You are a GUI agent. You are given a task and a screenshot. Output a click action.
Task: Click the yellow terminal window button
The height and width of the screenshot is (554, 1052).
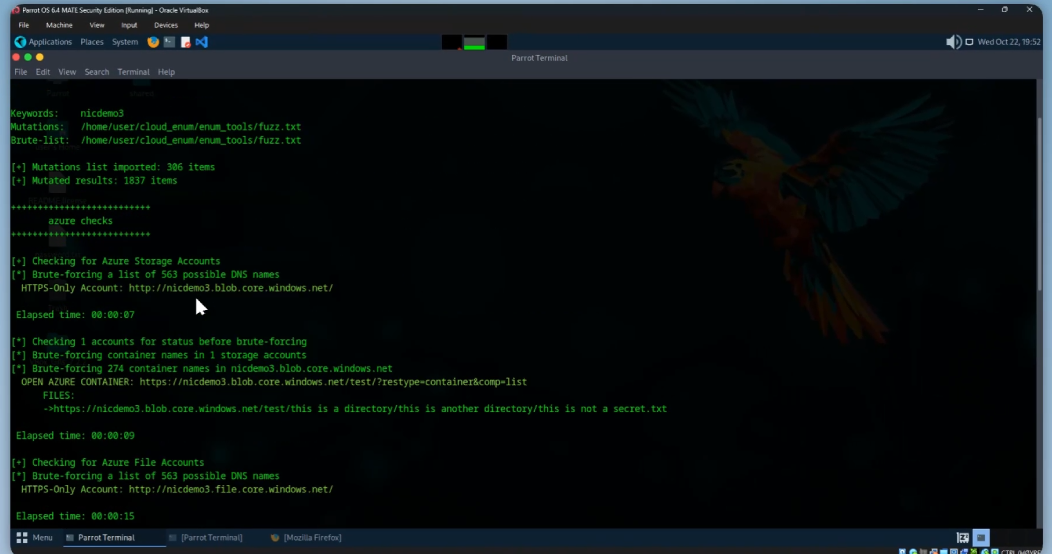(x=40, y=57)
